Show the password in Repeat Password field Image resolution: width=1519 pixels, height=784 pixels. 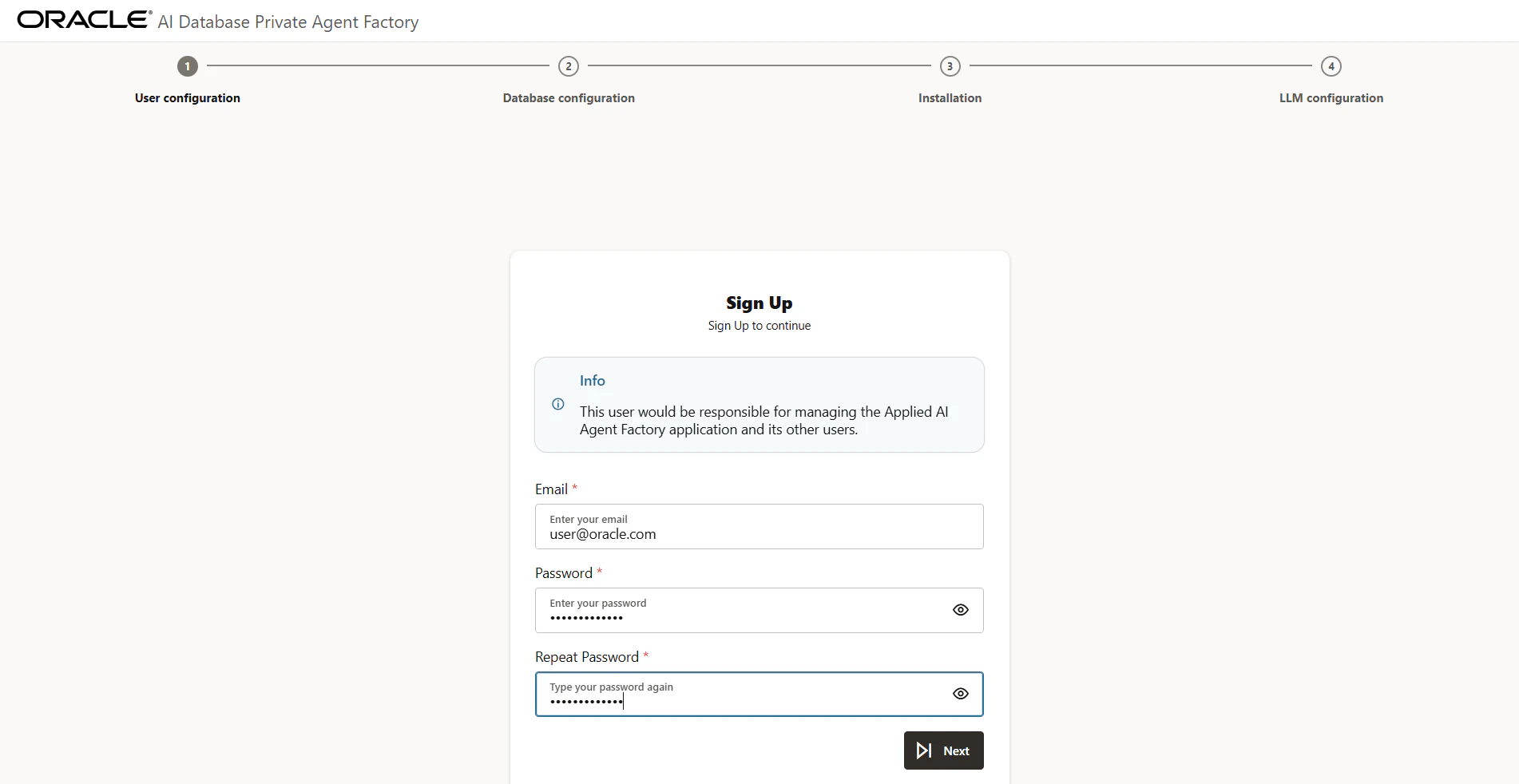[961, 694]
